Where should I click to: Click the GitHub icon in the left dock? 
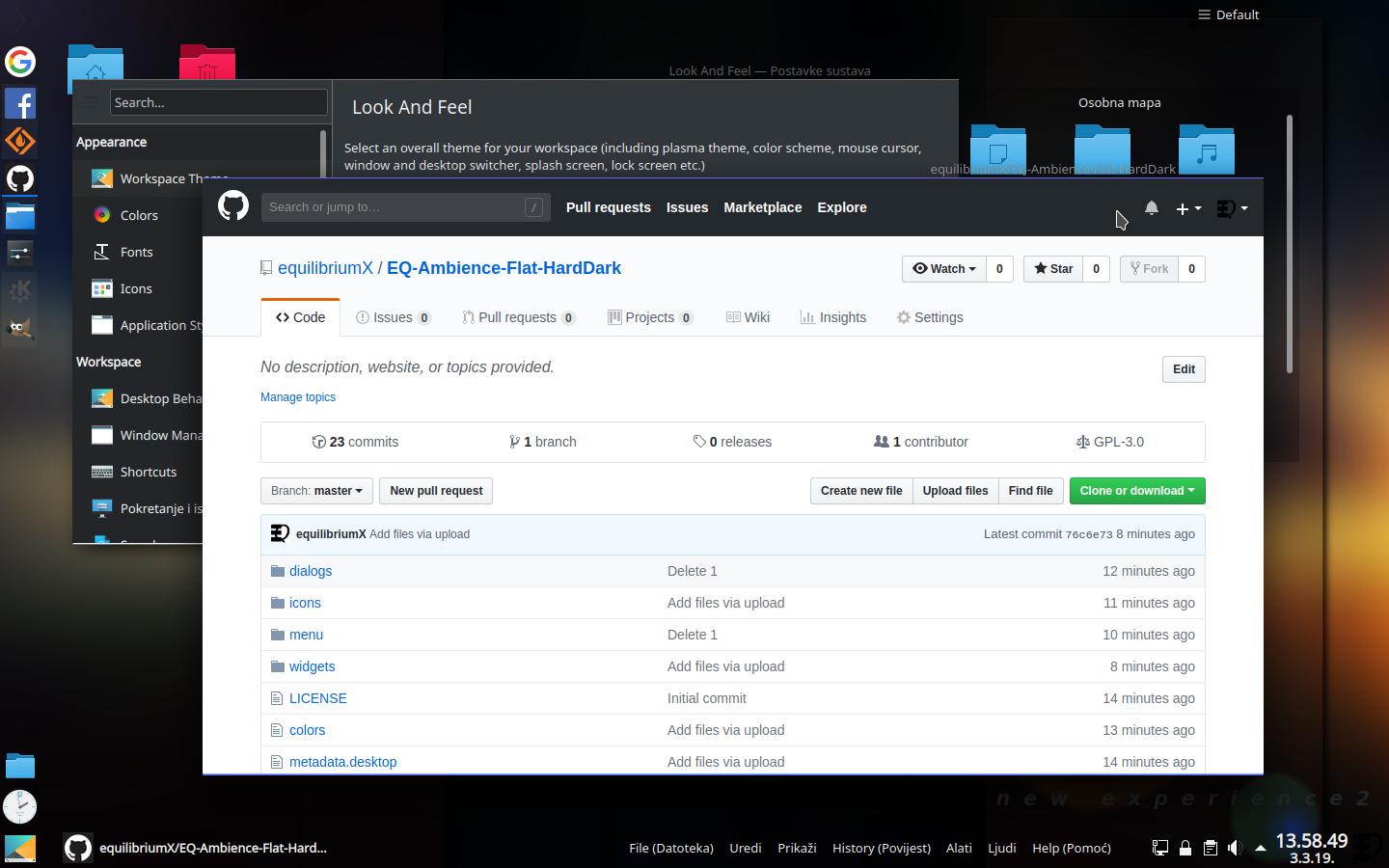[20, 178]
